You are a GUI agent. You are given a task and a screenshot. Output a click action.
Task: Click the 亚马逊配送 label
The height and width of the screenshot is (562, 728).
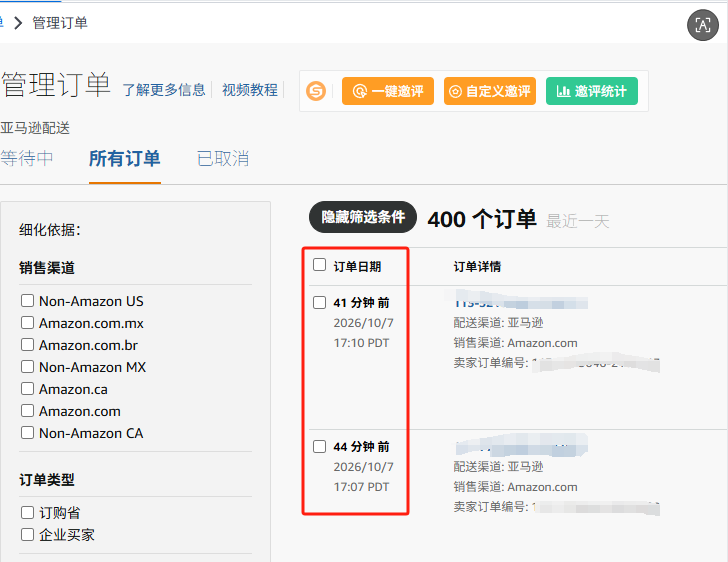point(35,128)
